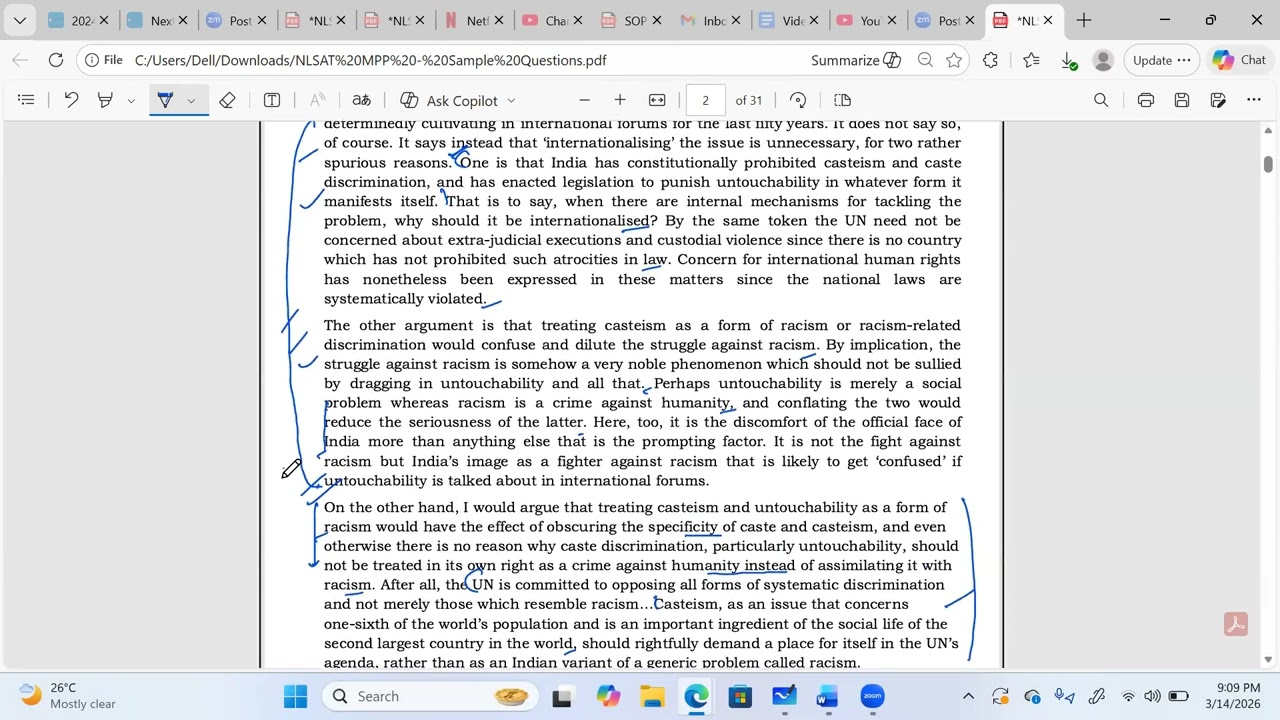Print the PDF document
Image resolution: width=1280 pixels, height=720 pixels.
(1146, 100)
